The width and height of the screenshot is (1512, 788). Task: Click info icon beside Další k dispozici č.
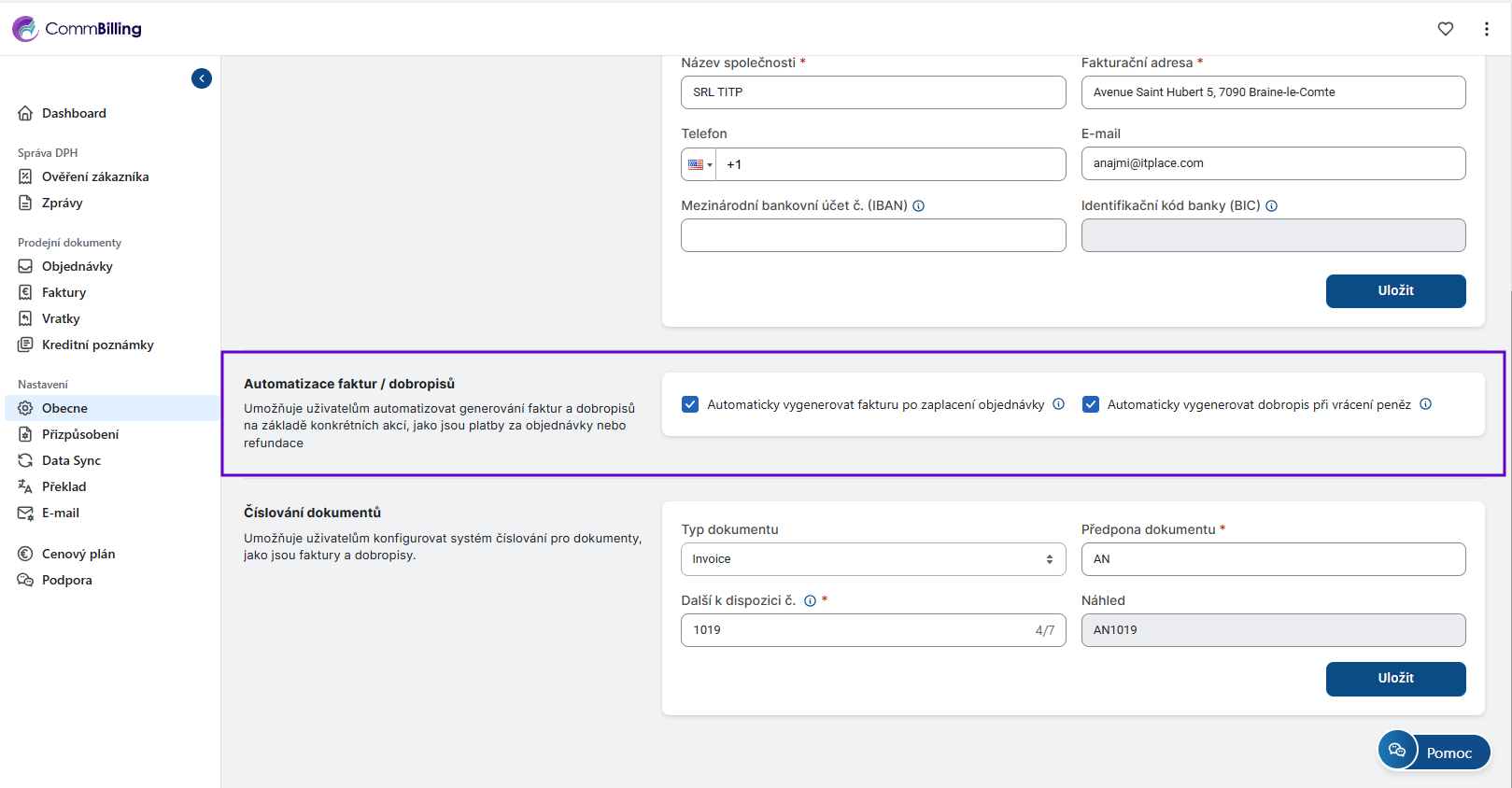point(810,601)
